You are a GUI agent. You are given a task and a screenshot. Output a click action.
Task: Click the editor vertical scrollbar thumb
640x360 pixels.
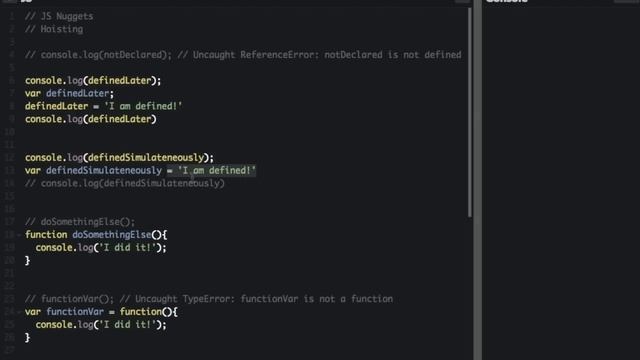pos(470,112)
